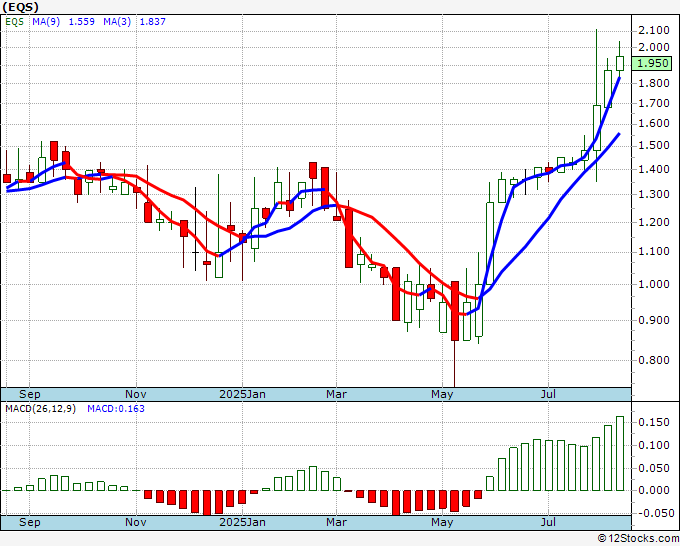Click the MA(9) legend label
The image size is (680, 546).
[46, 22]
